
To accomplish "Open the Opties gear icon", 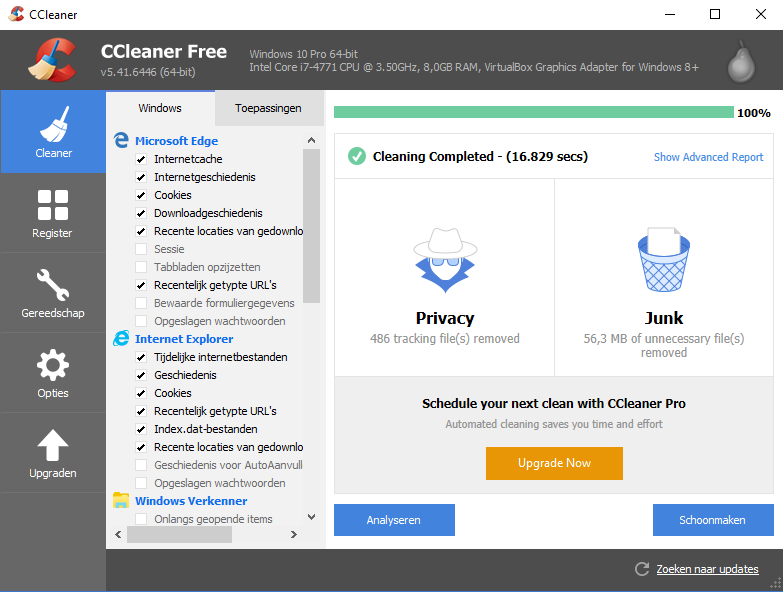I will coord(53,365).
